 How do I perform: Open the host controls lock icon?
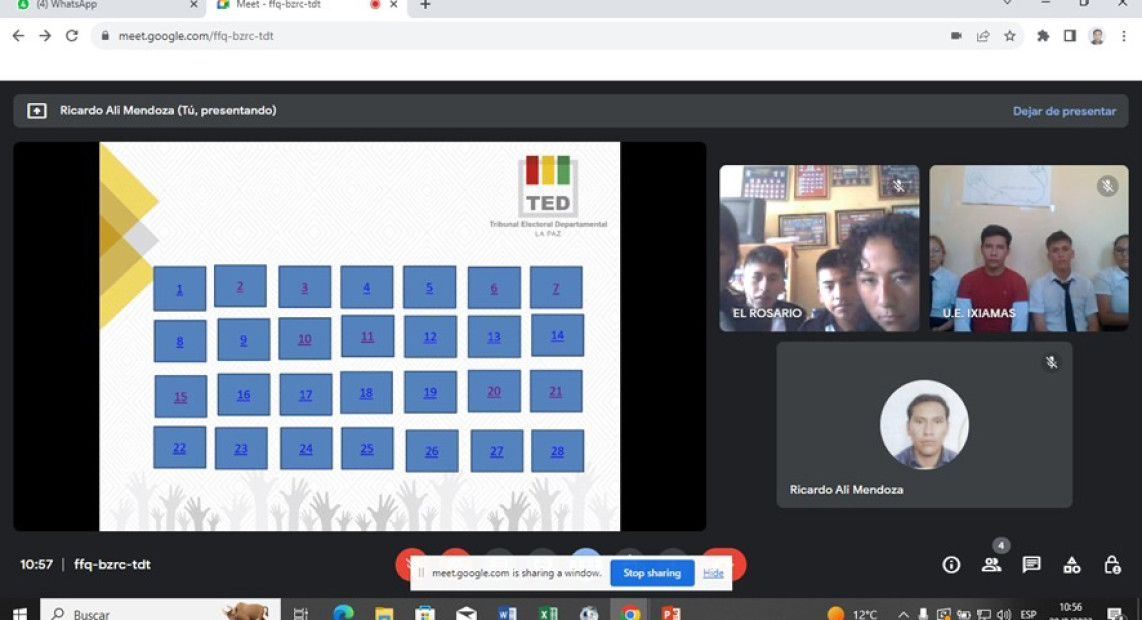[x=1111, y=565]
